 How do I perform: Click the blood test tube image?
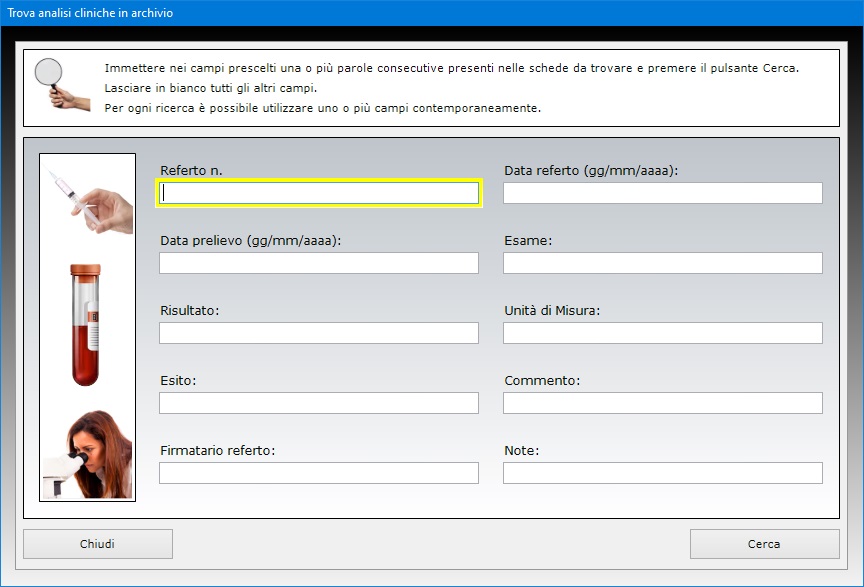(x=86, y=325)
